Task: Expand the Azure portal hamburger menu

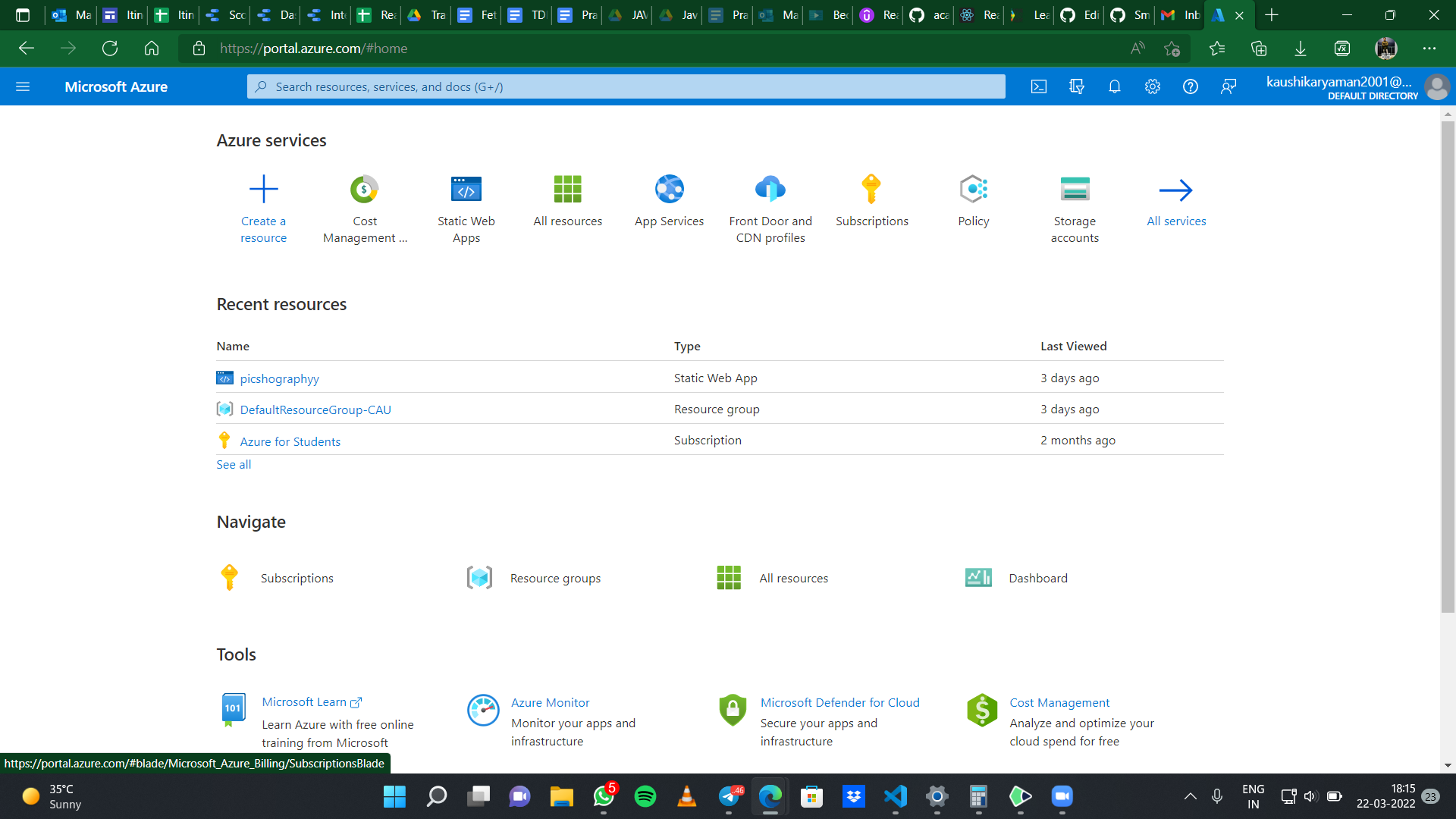Action: point(23,86)
